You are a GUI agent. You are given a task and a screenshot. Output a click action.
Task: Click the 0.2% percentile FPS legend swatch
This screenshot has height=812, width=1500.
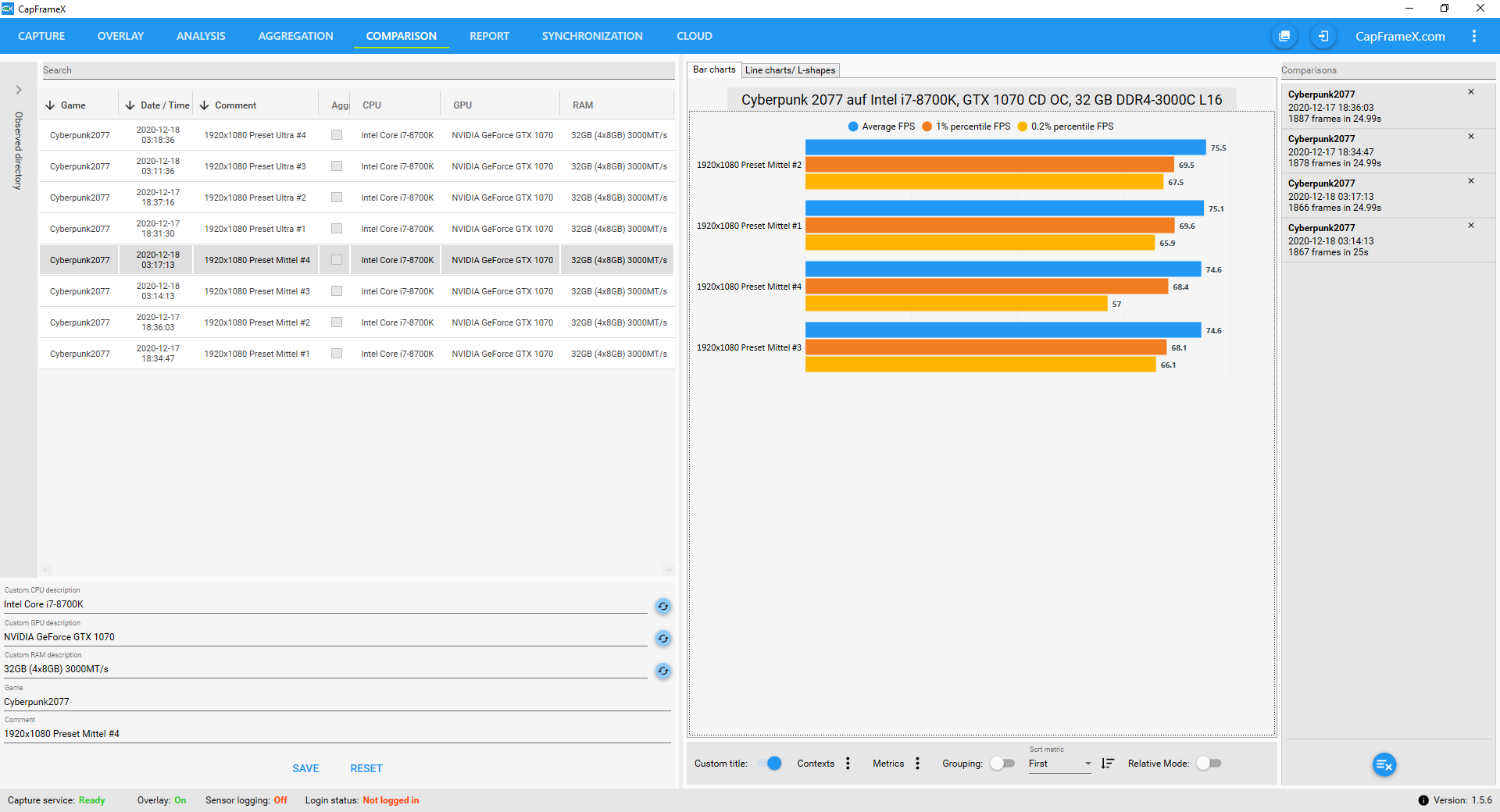click(1023, 126)
